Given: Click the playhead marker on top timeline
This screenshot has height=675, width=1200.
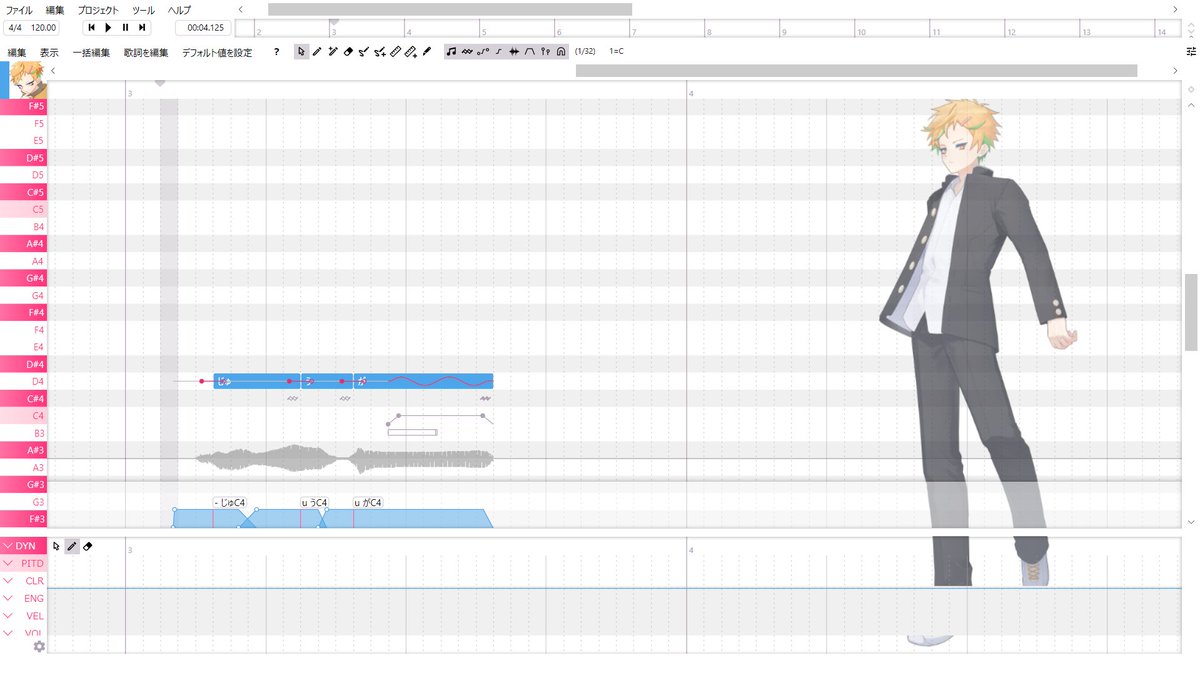Looking at the screenshot, I should pos(334,21).
